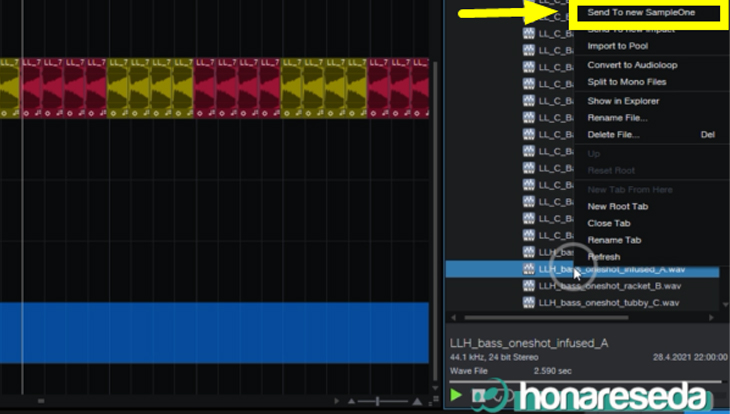Select the large blue clip in arrangement
This screenshot has width=730, height=414.
click(x=214, y=333)
